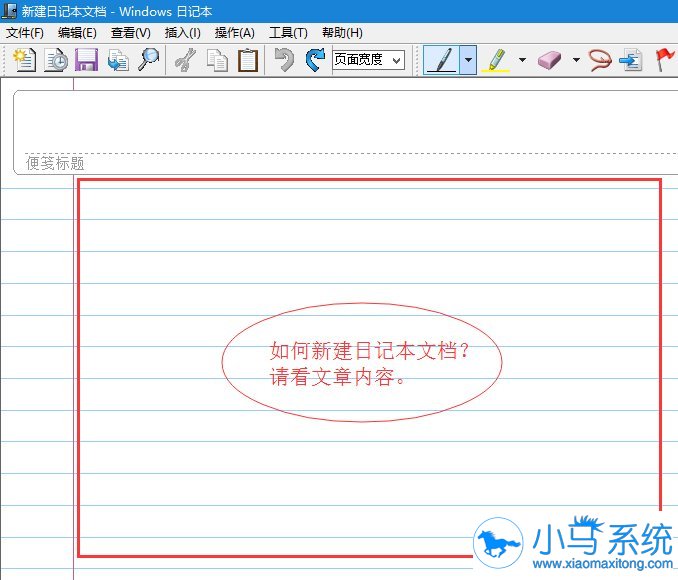
Task: Open the 文件(F) menu
Action: (25, 33)
